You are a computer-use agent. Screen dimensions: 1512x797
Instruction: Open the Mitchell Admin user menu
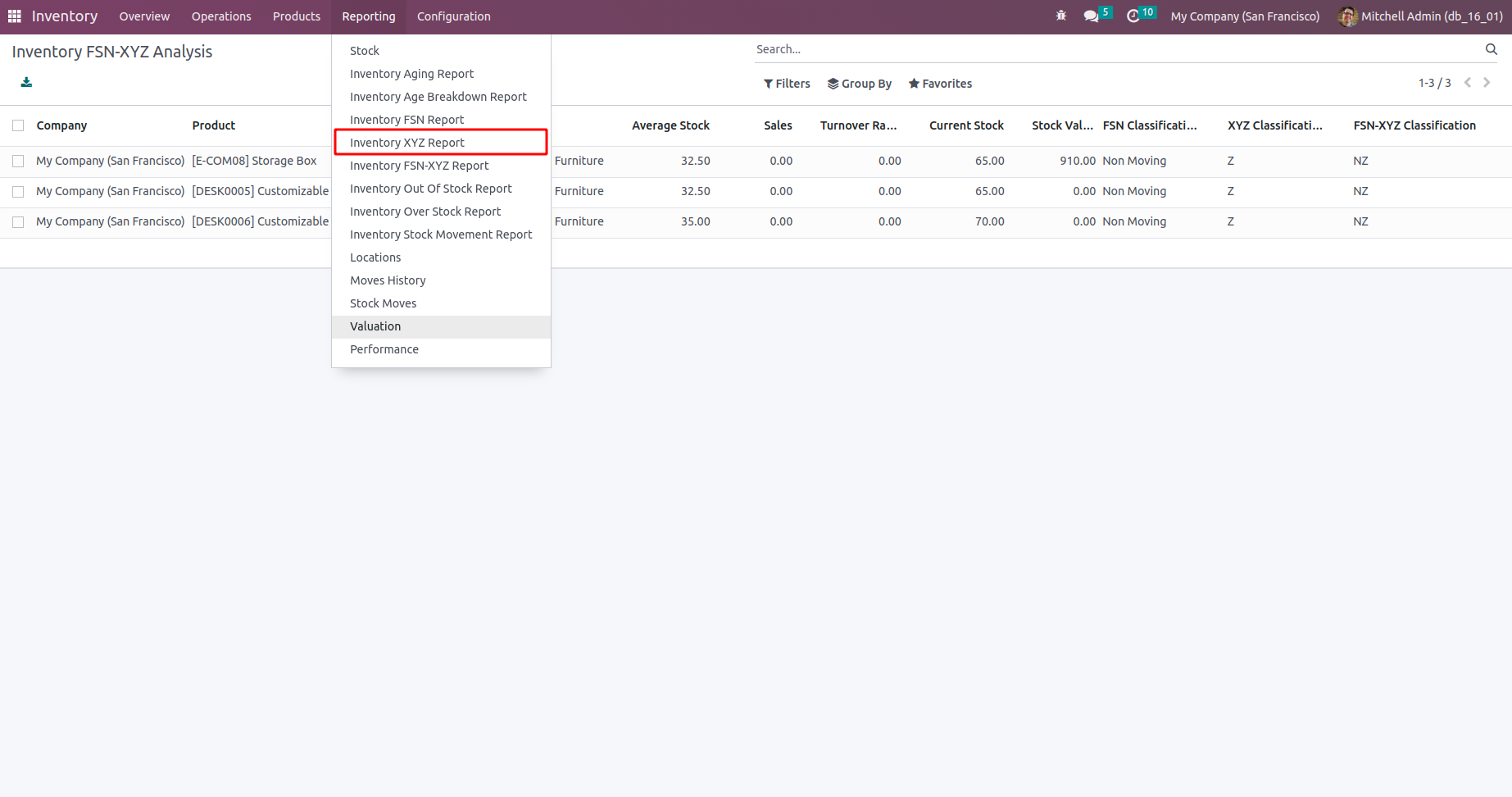click(1420, 16)
